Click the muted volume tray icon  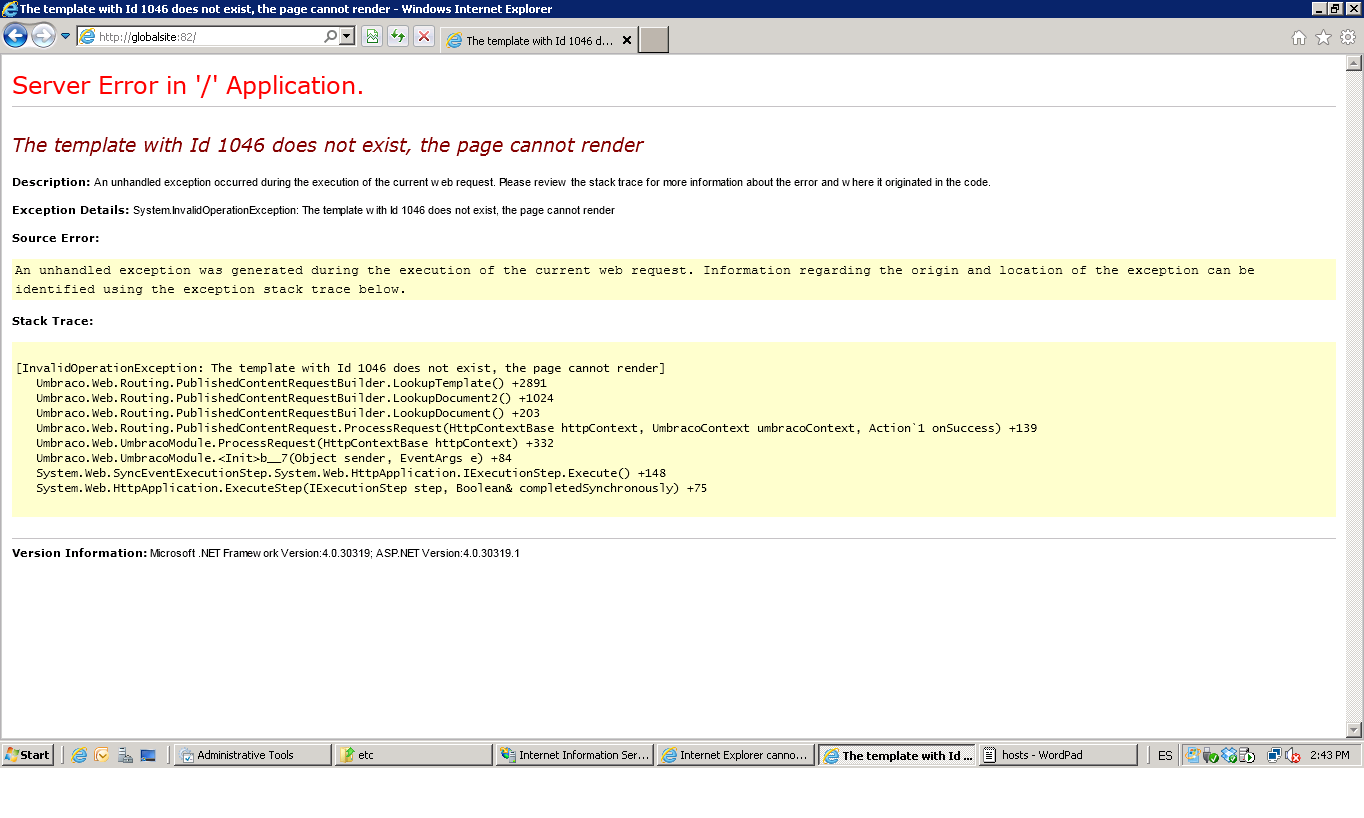[x=1293, y=756]
